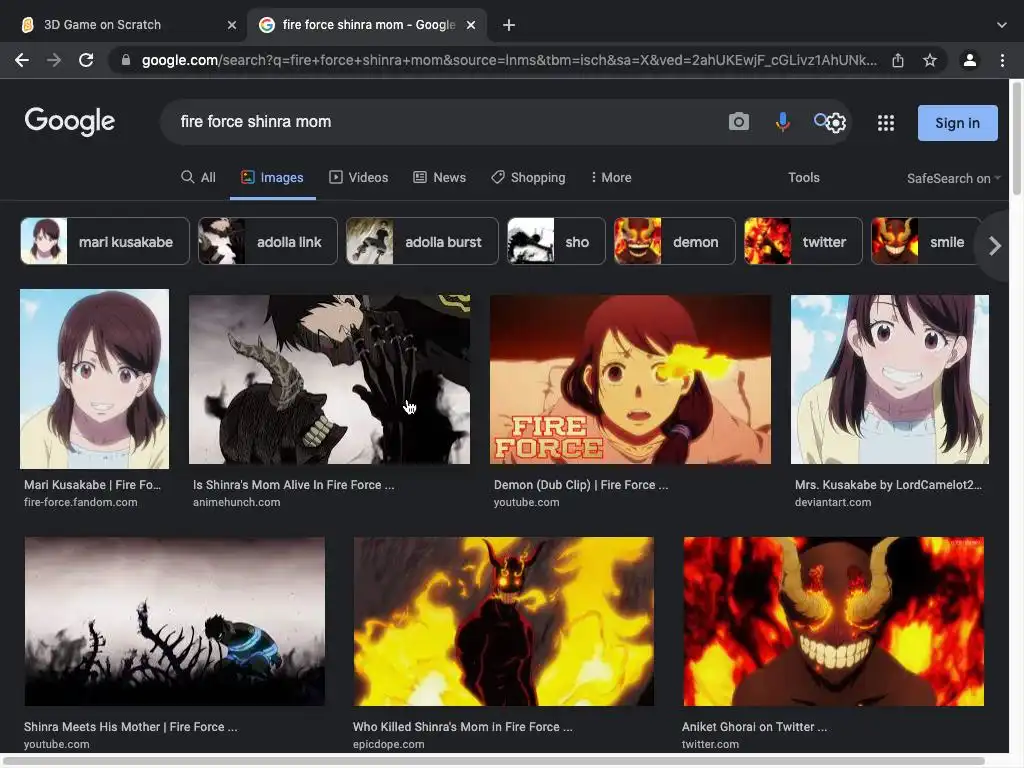Open the Shinra Meets His Mother thumbnail

[x=175, y=621]
